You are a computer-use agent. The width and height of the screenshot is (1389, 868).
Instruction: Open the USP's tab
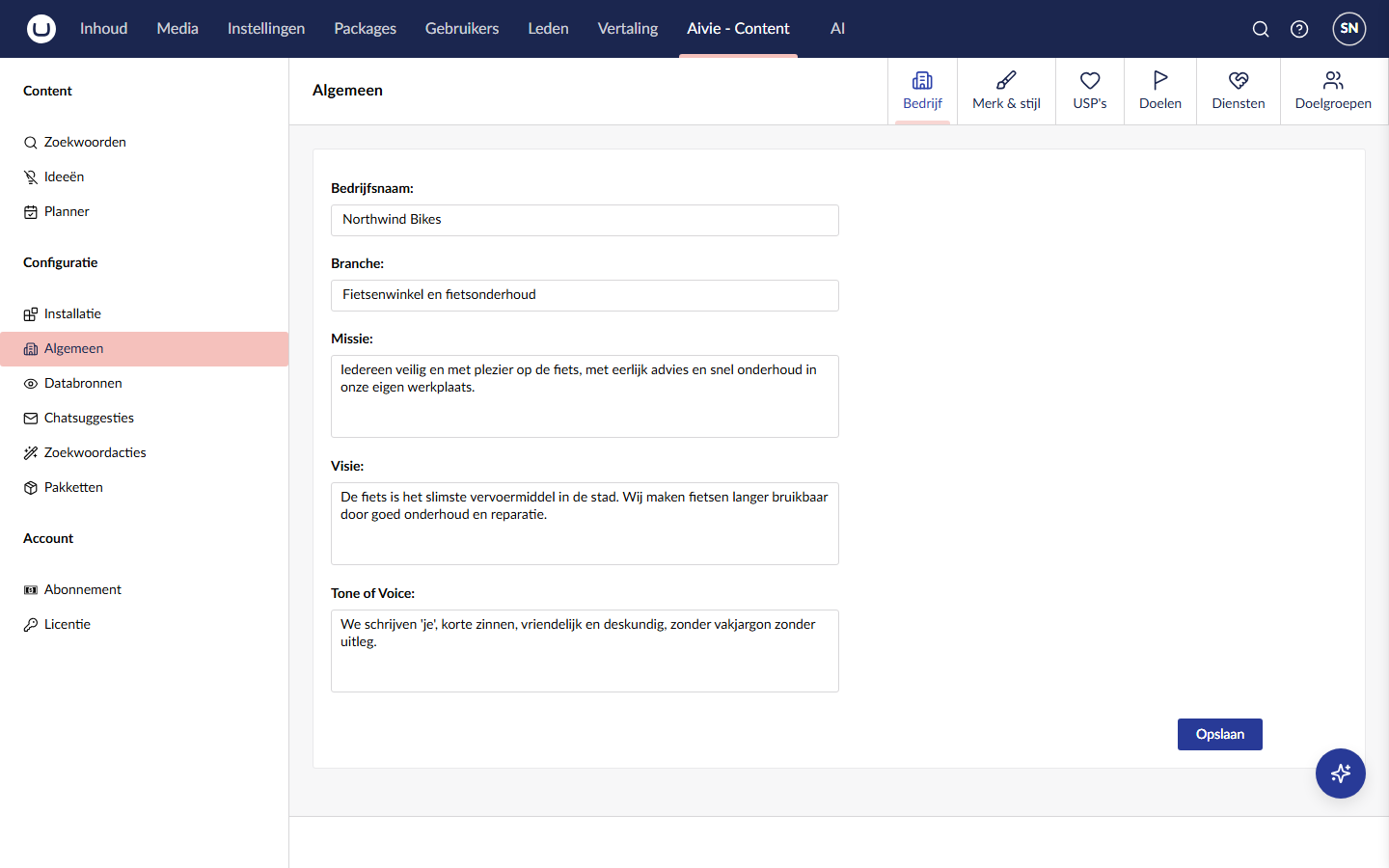click(x=1090, y=91)
